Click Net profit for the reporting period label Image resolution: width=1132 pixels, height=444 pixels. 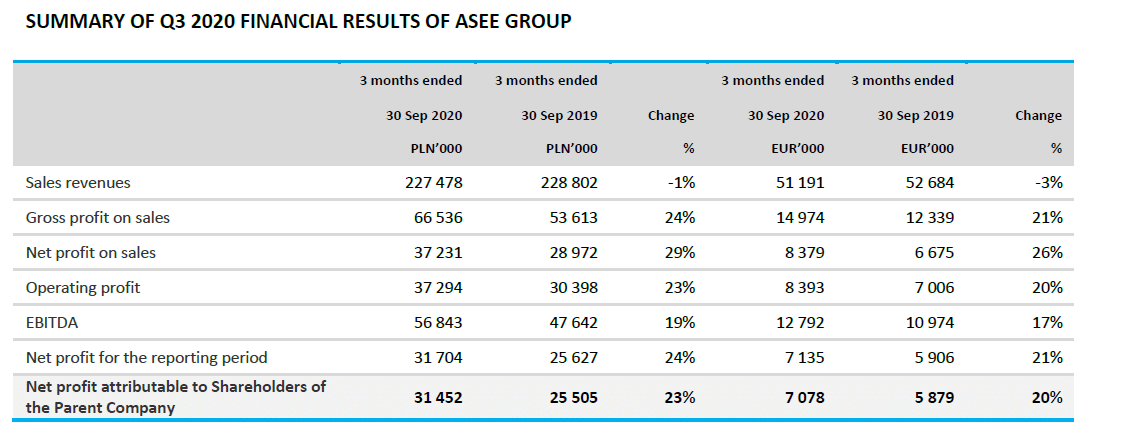click(147, 358)
